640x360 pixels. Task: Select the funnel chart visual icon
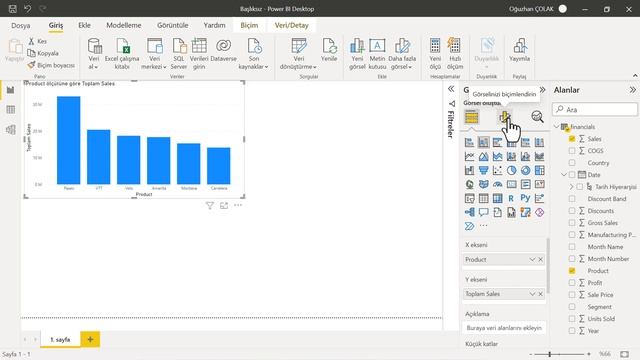[483, 170]
